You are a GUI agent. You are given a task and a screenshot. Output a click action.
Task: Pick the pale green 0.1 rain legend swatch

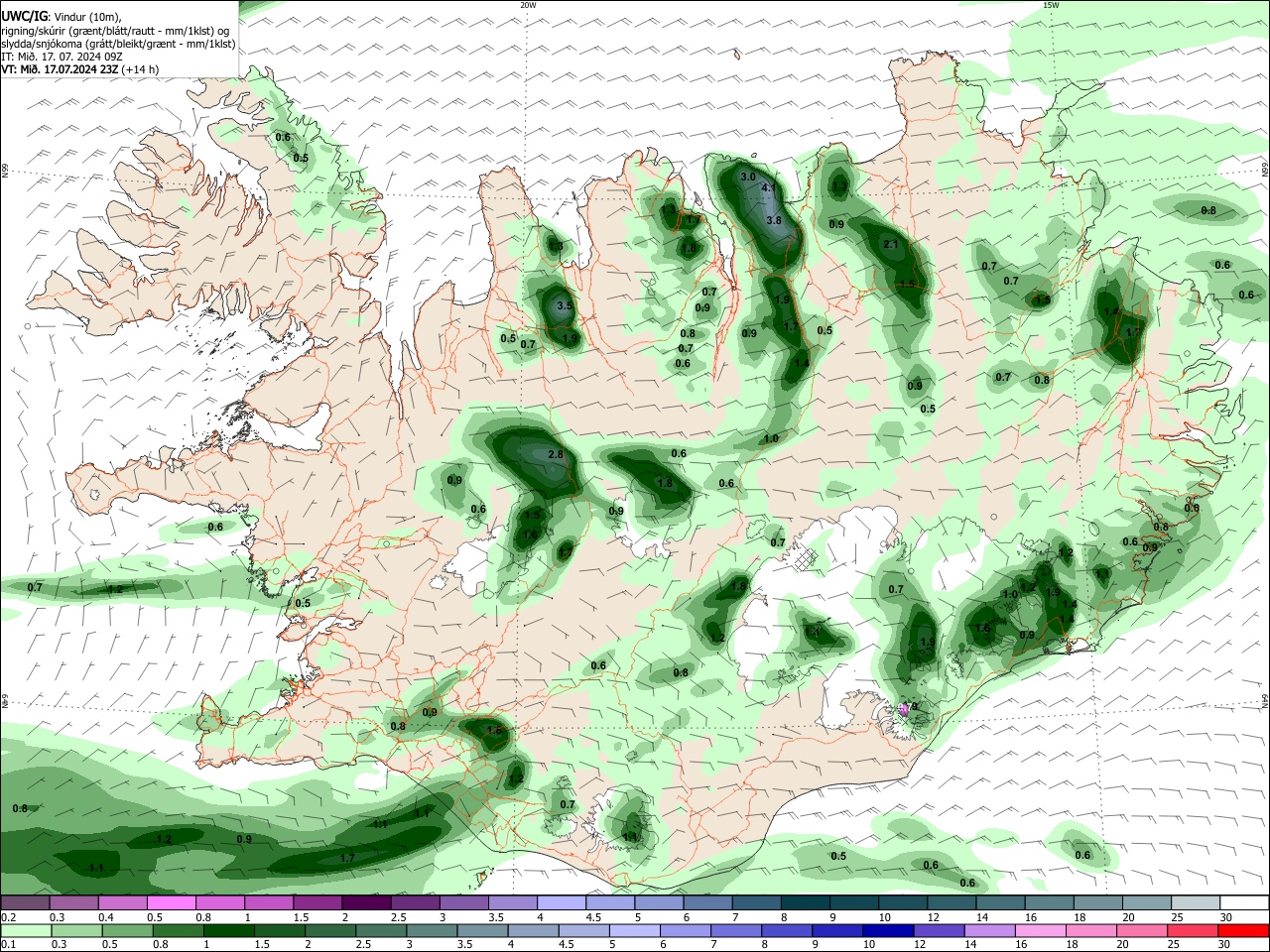25,930
